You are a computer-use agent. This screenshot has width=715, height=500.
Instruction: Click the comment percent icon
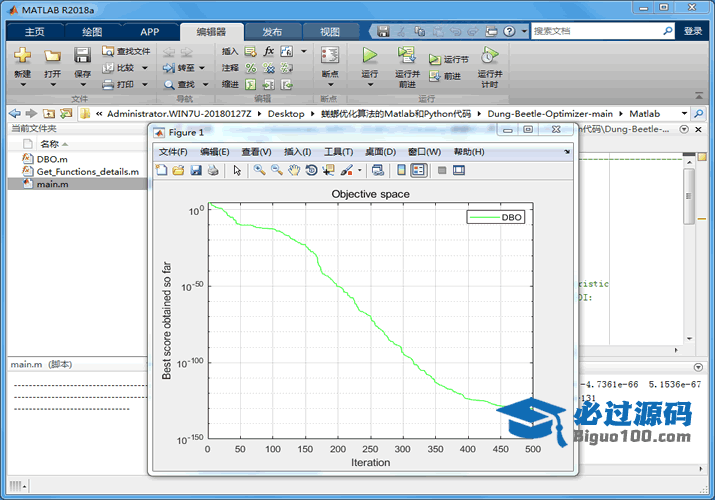250,68
